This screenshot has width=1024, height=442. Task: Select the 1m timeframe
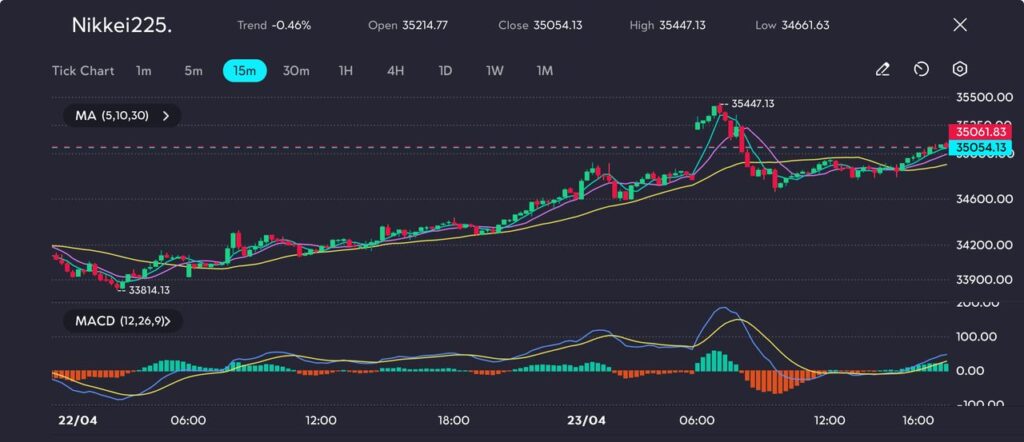tap(144, 71)
